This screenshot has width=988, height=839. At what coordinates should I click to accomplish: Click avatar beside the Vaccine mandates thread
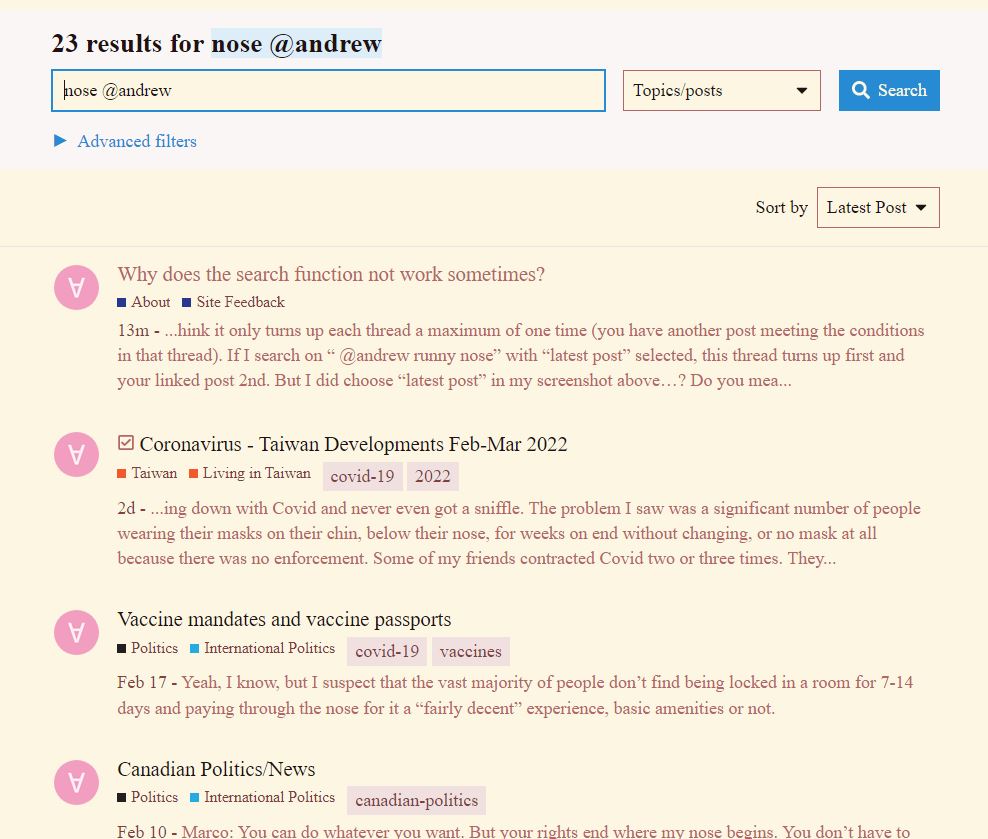pyautogui.click(x=76, y=632)
